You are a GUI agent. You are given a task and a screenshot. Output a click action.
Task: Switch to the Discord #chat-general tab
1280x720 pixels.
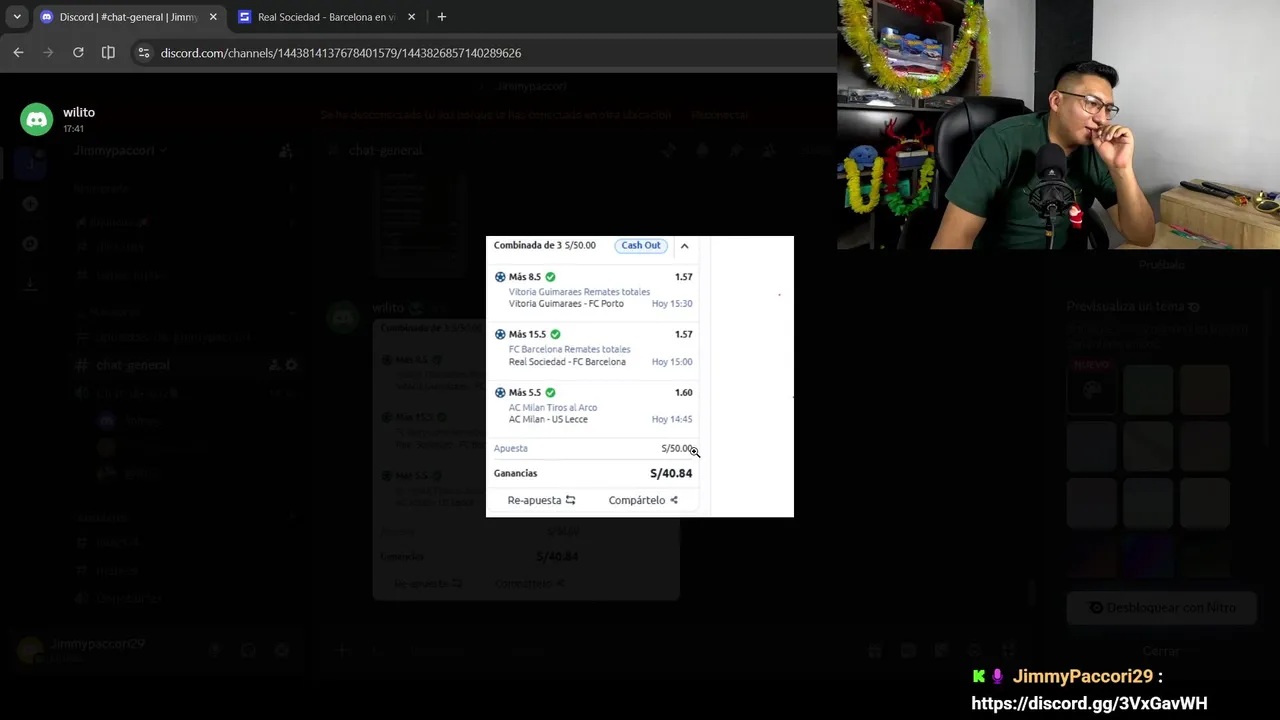[129, 17]
